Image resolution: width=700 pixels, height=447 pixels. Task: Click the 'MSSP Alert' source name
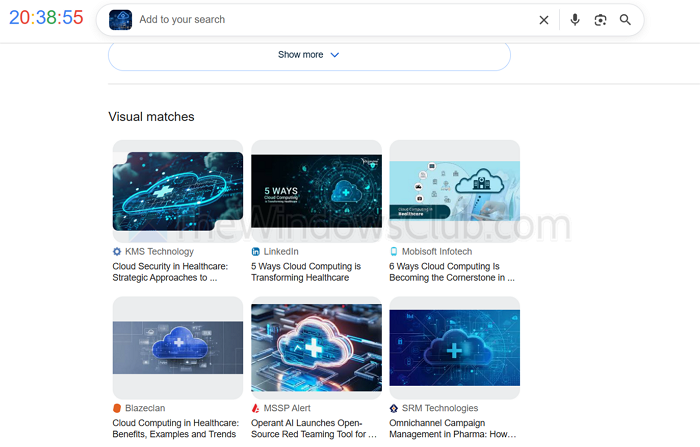287,408
